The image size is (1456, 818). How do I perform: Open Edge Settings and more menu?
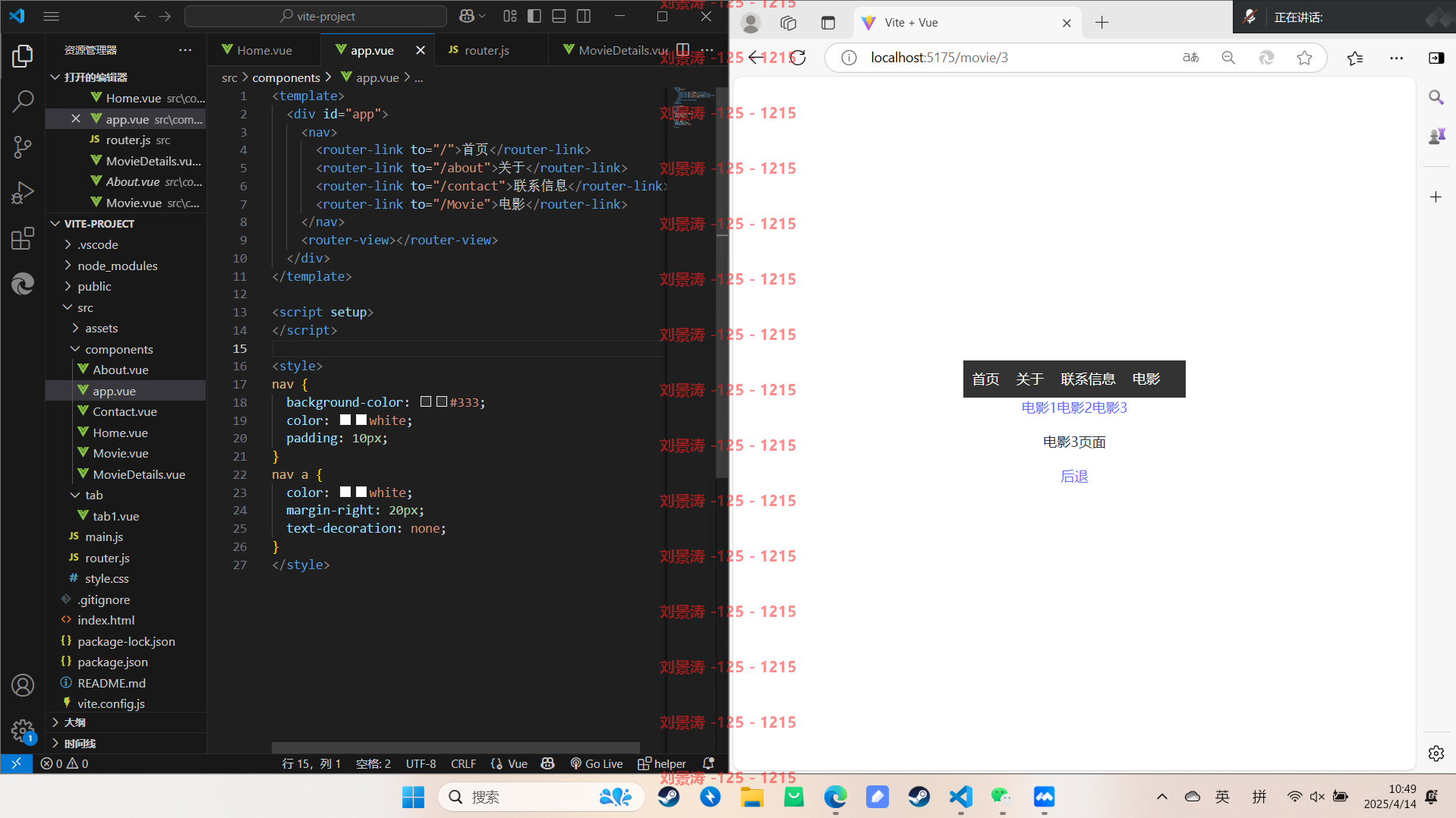pos(1396,58)
